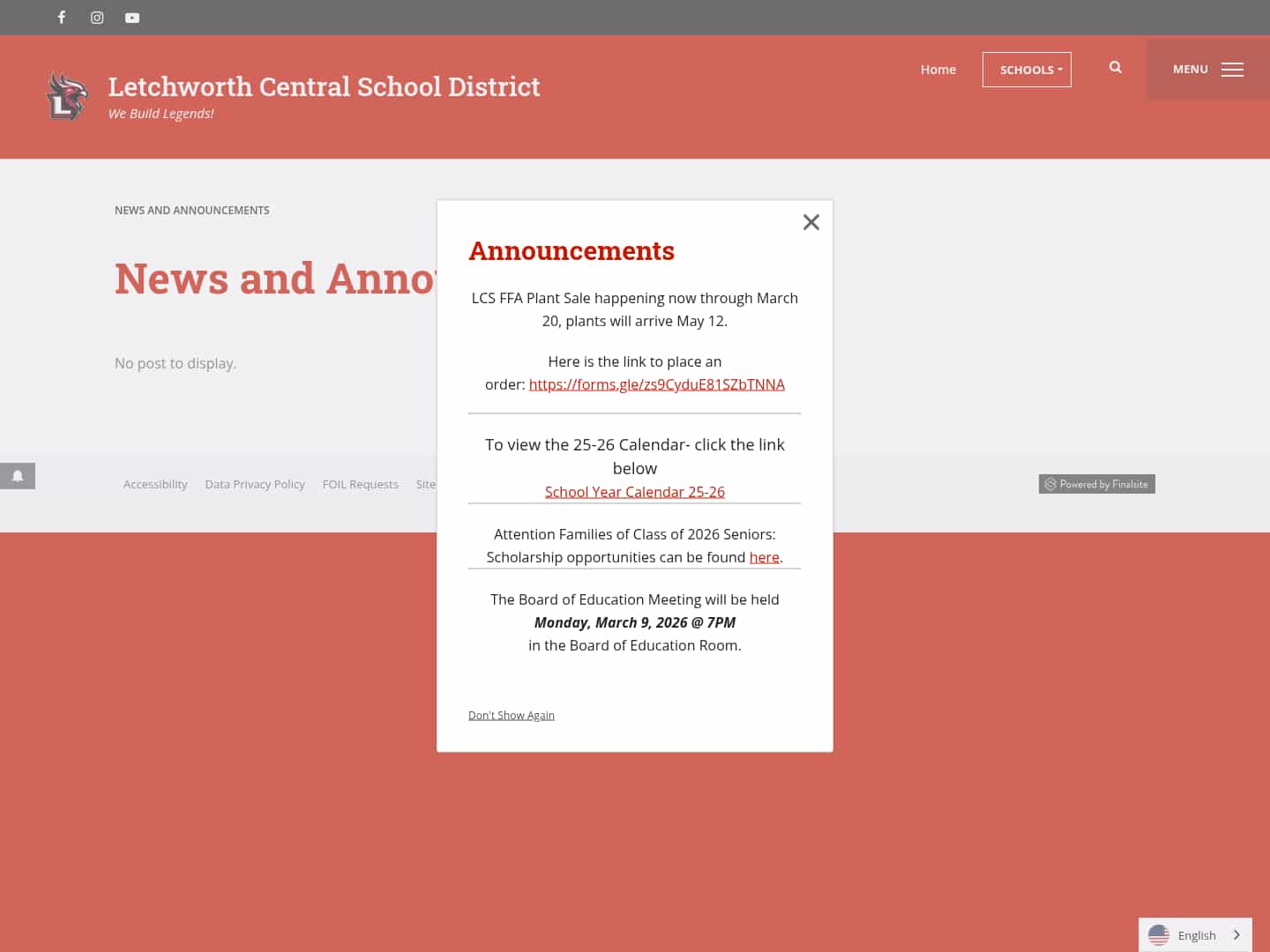Close the Announcements popup
Viewport: 1270px width, 952px height.
[811, 222]
